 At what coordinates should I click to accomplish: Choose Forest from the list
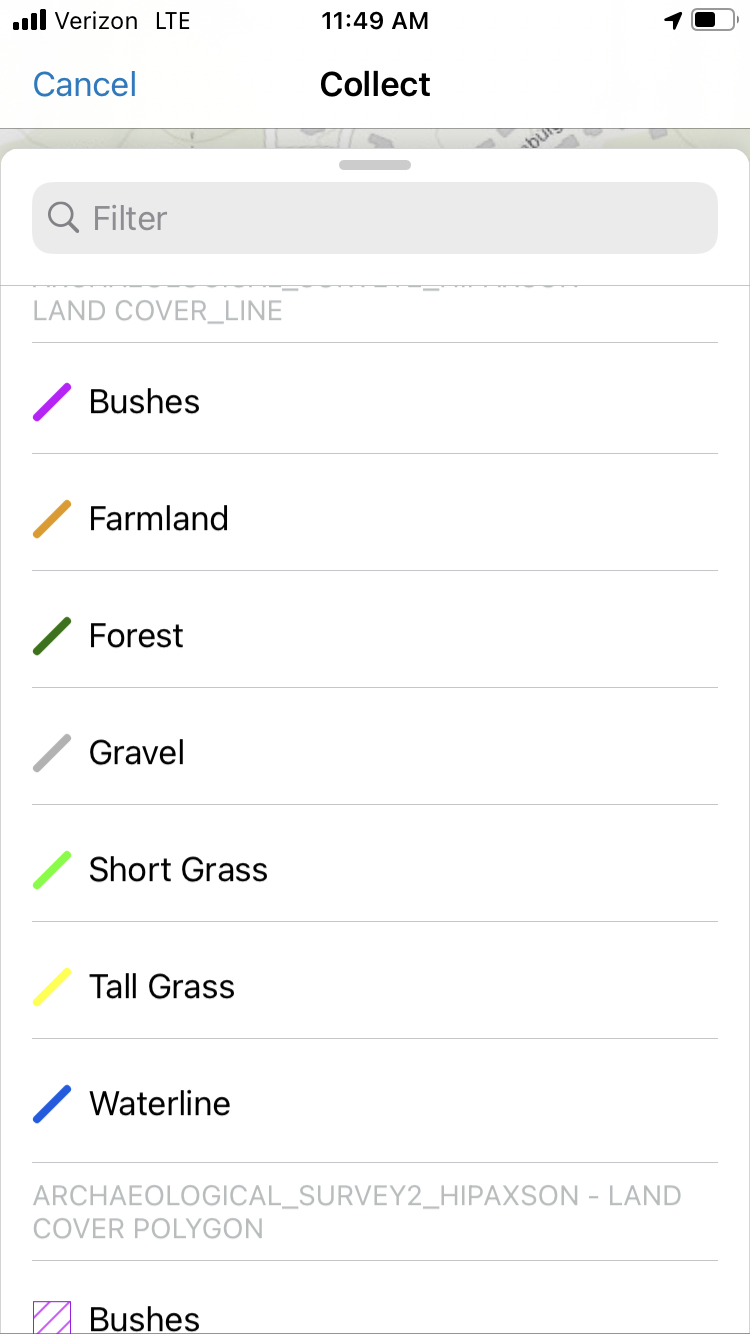[x=136, y=636]
